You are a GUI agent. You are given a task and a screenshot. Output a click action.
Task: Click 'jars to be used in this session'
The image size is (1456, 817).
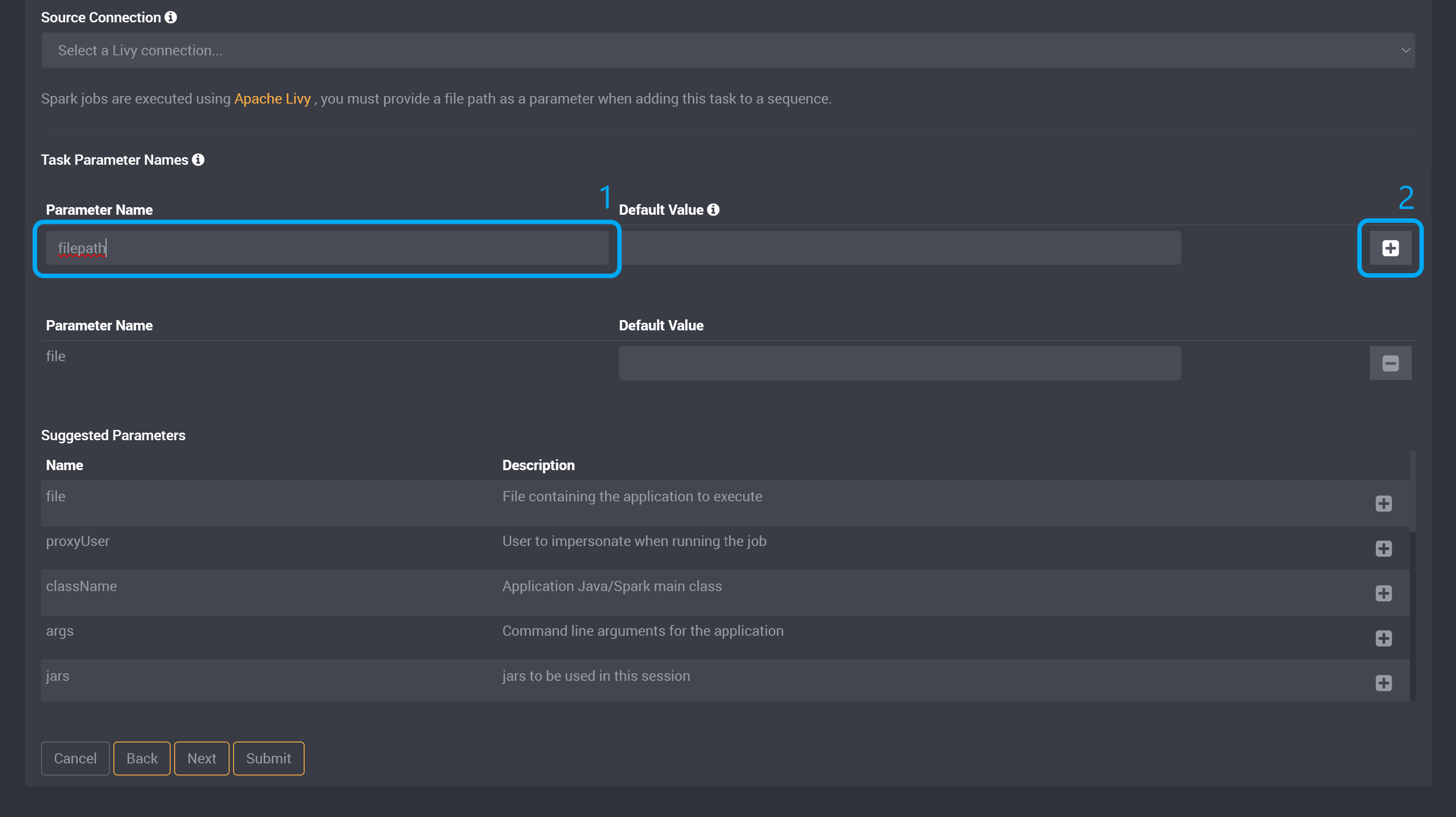click(x=596, y=676)
